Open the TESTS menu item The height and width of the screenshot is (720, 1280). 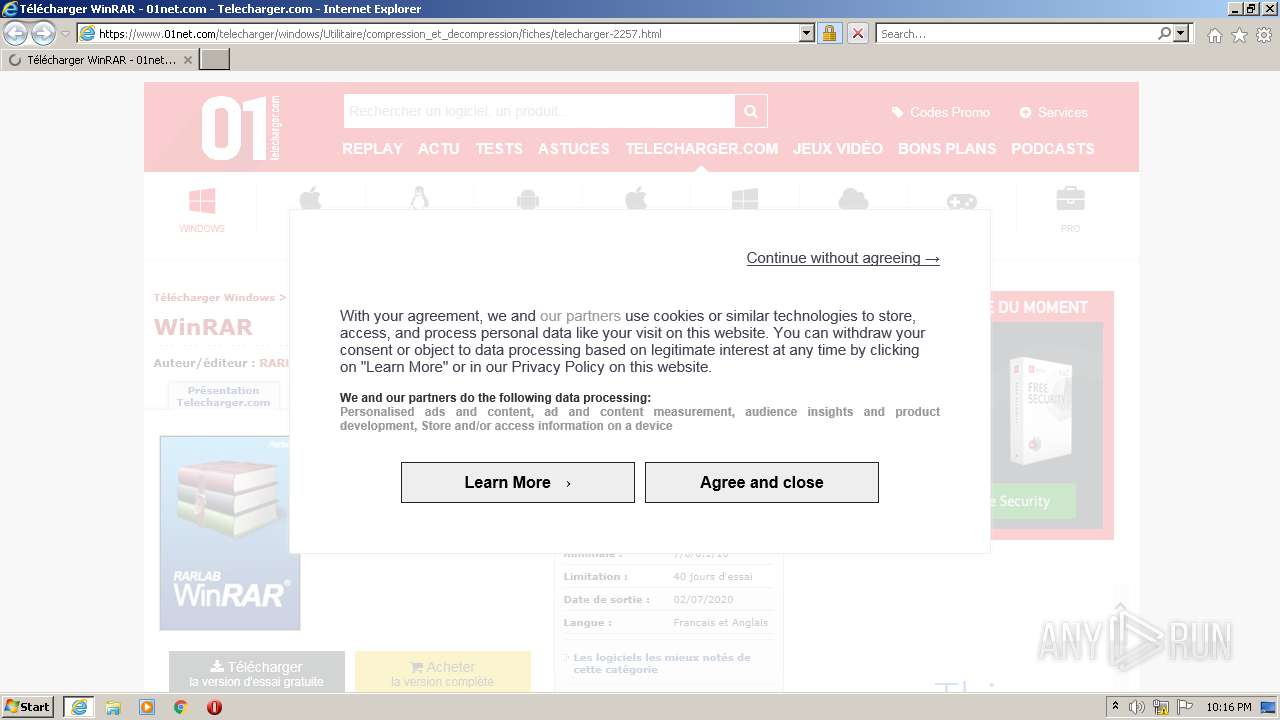[x=499, y=149]
